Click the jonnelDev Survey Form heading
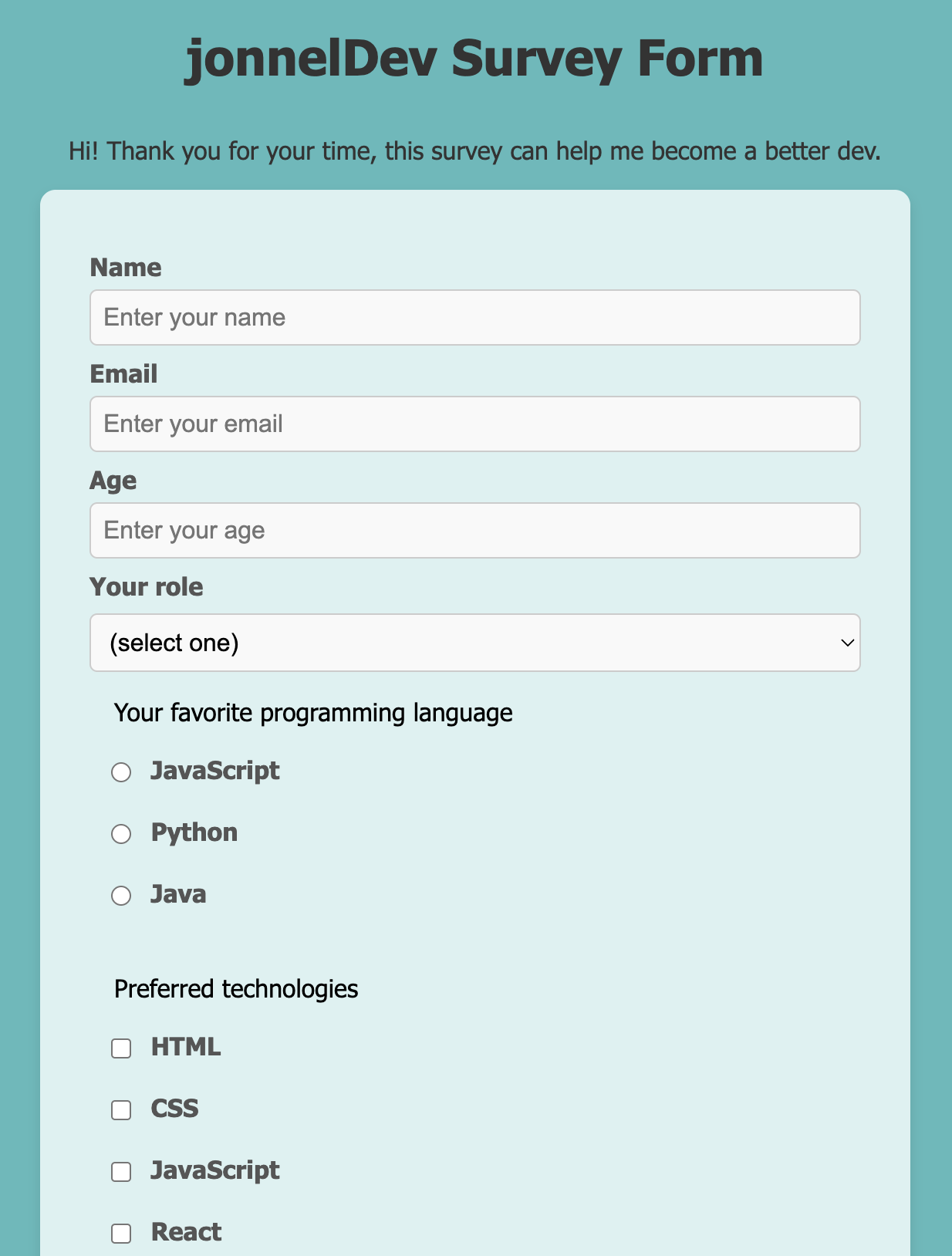This screenshot has height=1256, width=952. pos(474,59)
